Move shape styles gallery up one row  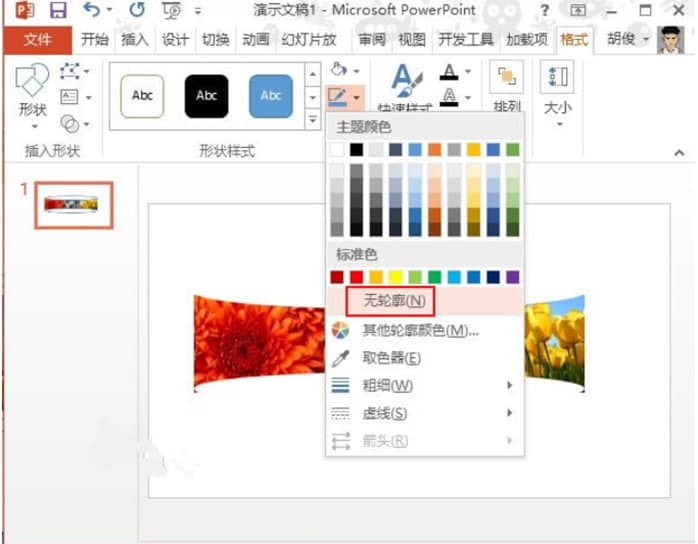(312, 73)
